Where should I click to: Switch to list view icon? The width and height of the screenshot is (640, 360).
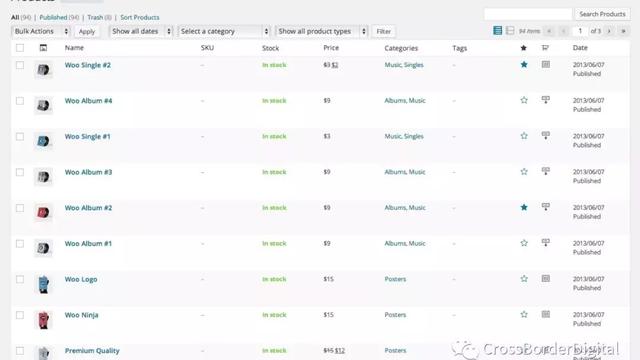point(498,31)
